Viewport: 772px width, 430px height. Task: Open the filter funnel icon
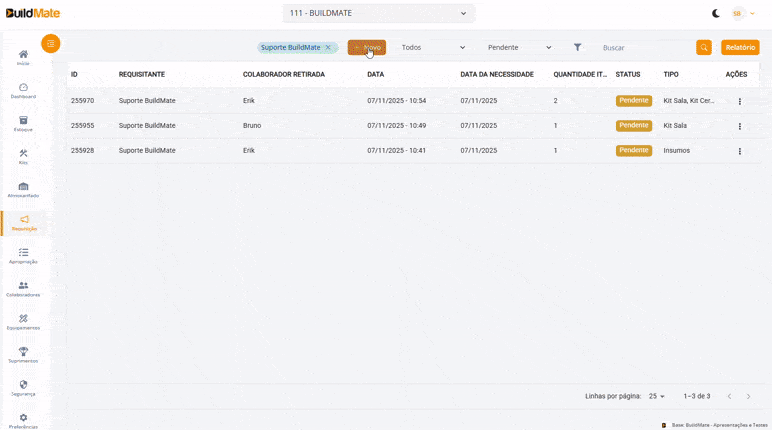pos(577,48)
